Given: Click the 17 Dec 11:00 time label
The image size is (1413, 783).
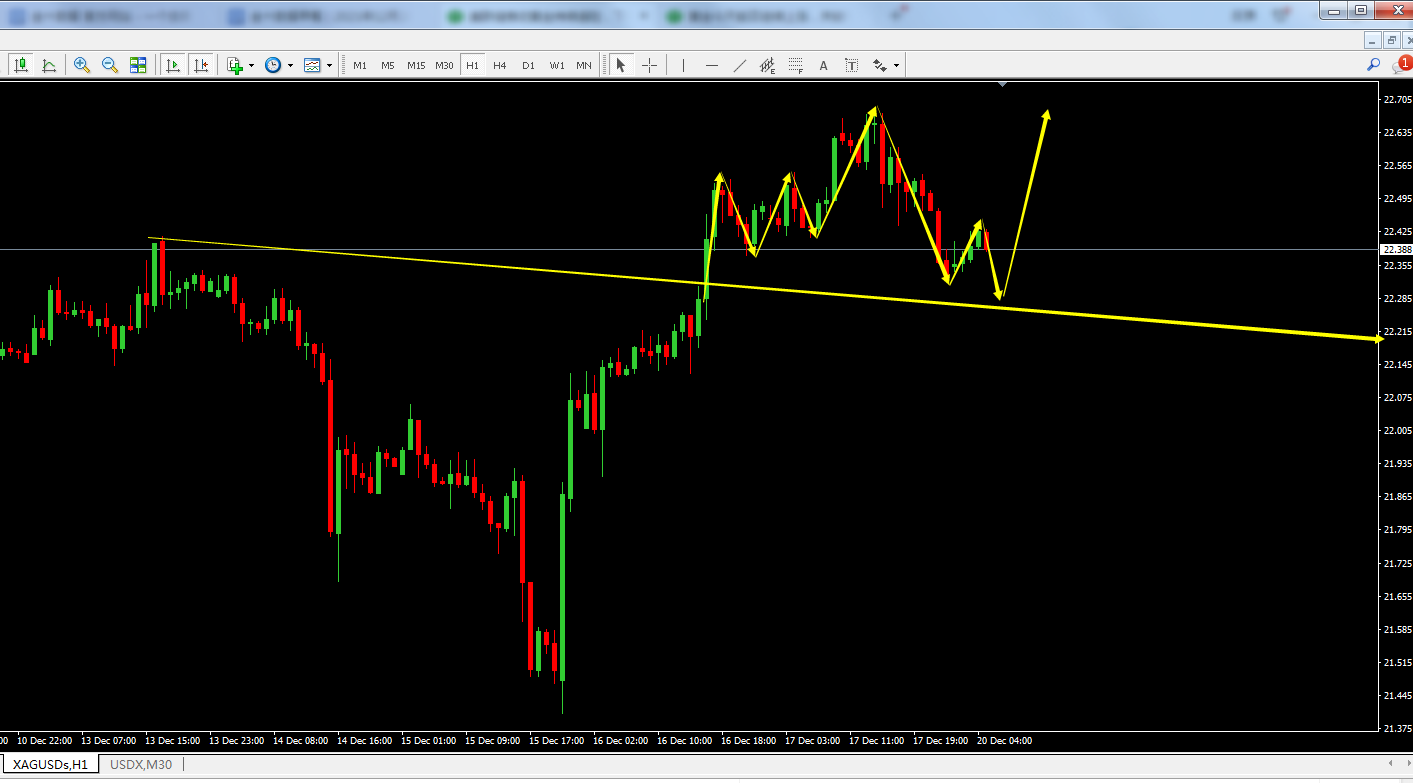Looking at the screenshot, I should click(x=877, y=741).
